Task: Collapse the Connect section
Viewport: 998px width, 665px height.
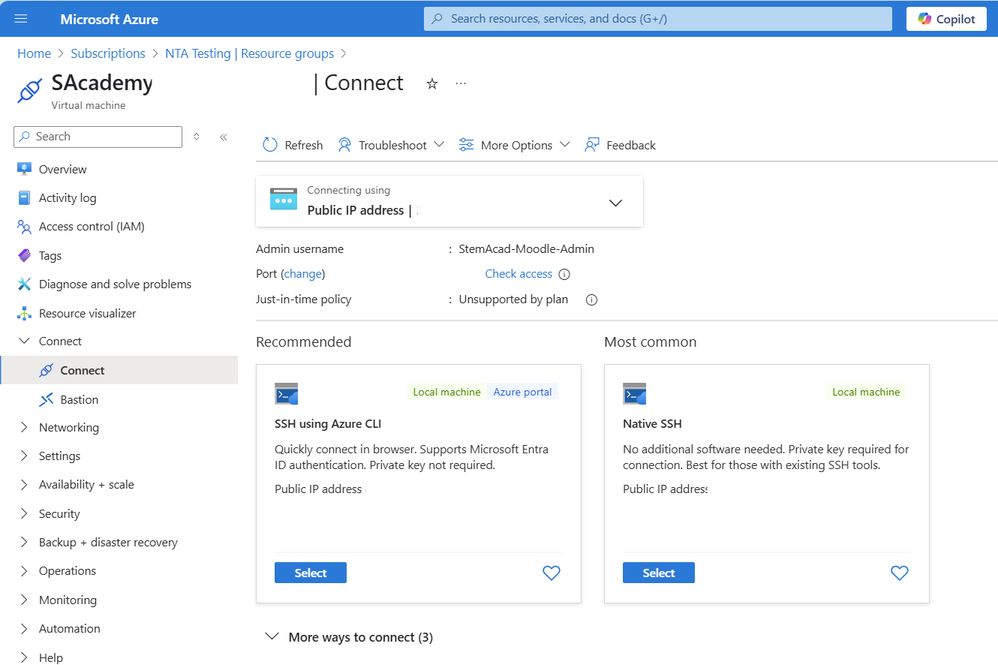Action: [24, 341]
